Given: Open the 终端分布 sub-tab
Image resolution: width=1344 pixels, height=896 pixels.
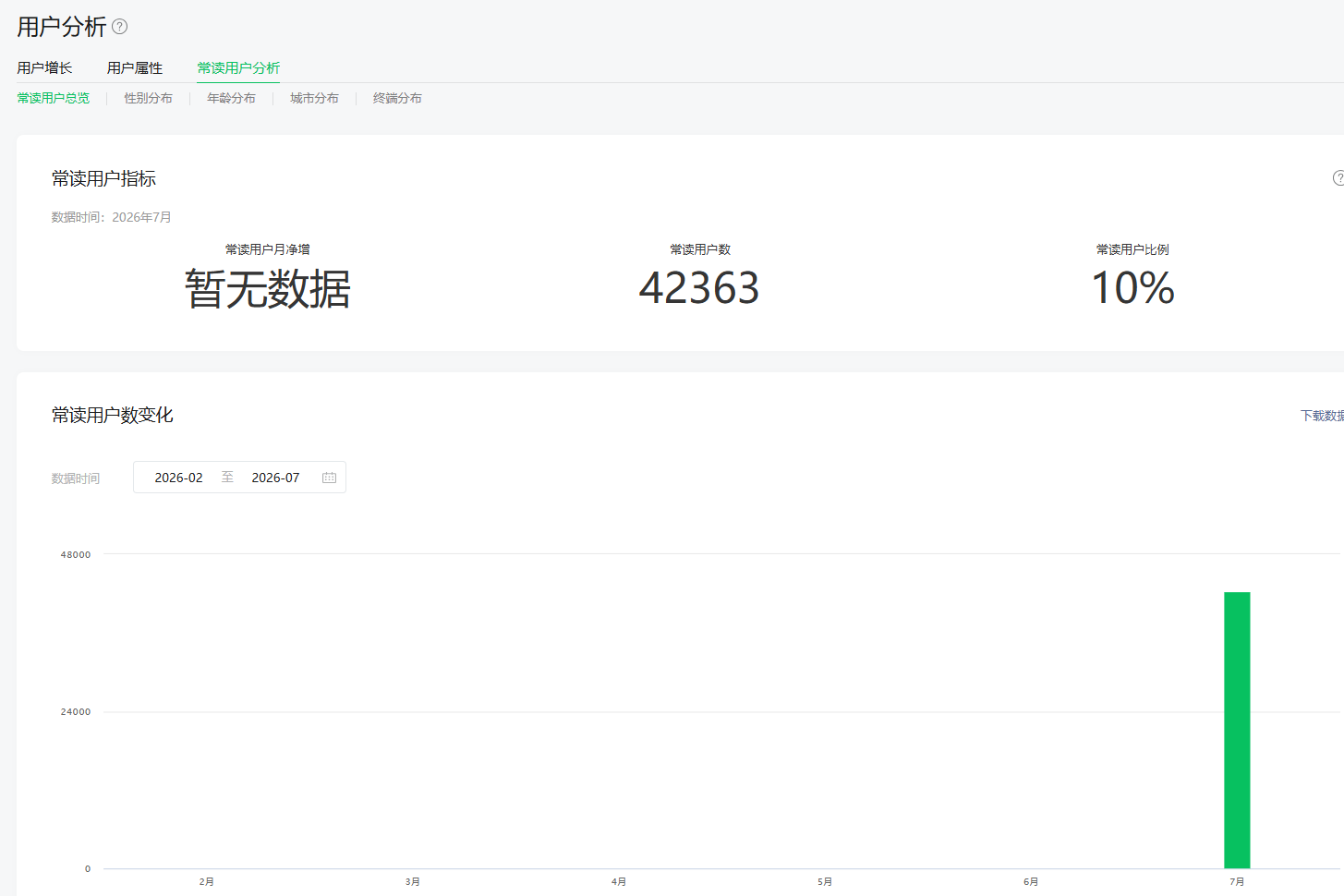Looking at the screenshot, I should (398, 98).
